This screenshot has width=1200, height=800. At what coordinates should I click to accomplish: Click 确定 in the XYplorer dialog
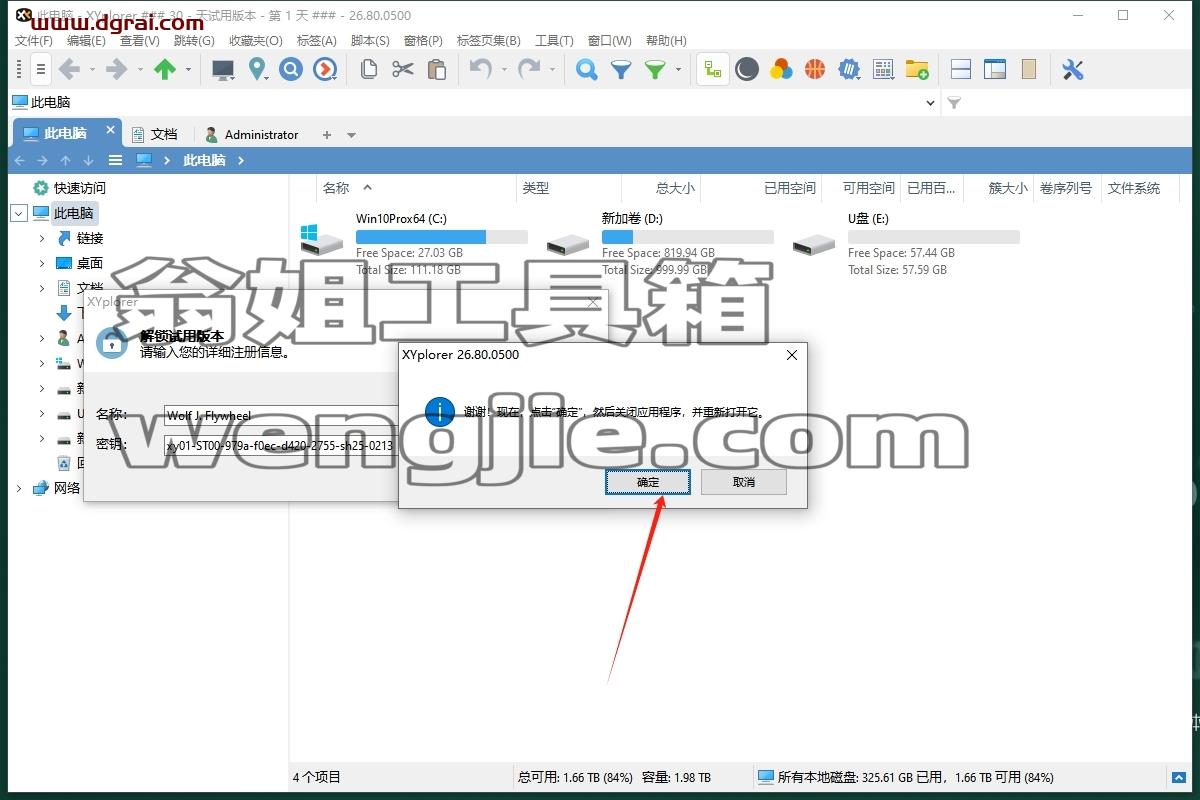(x=648, y=482)
